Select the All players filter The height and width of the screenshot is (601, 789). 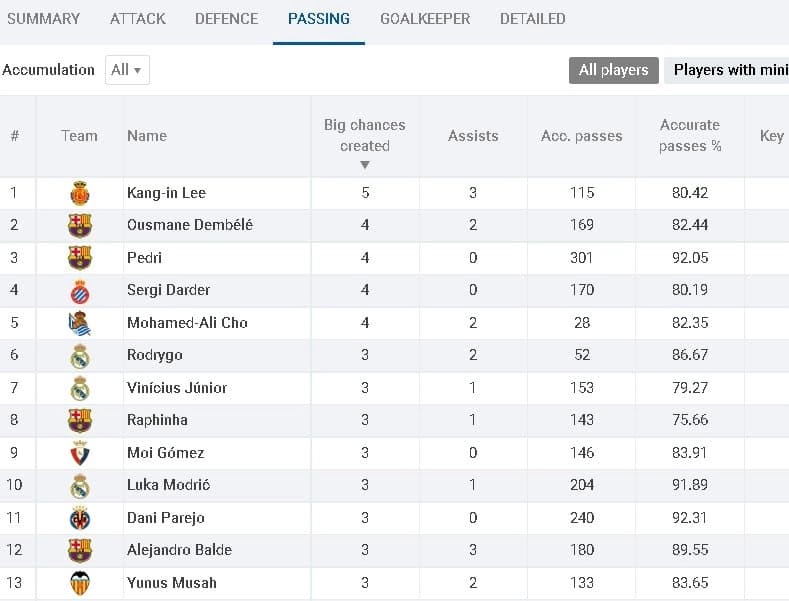[x=613, y=70]
